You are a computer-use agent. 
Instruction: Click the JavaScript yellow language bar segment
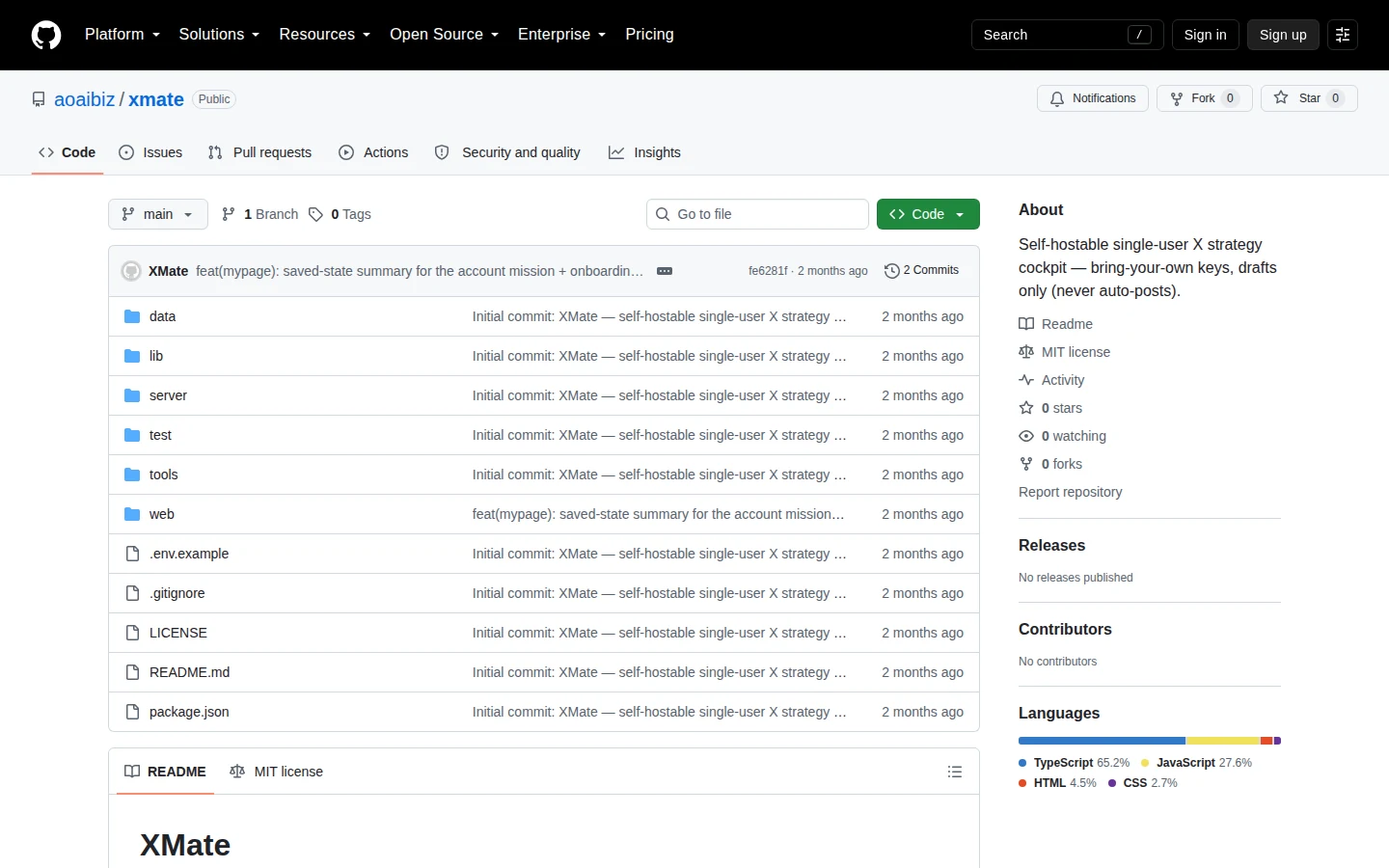(1223, 741)
